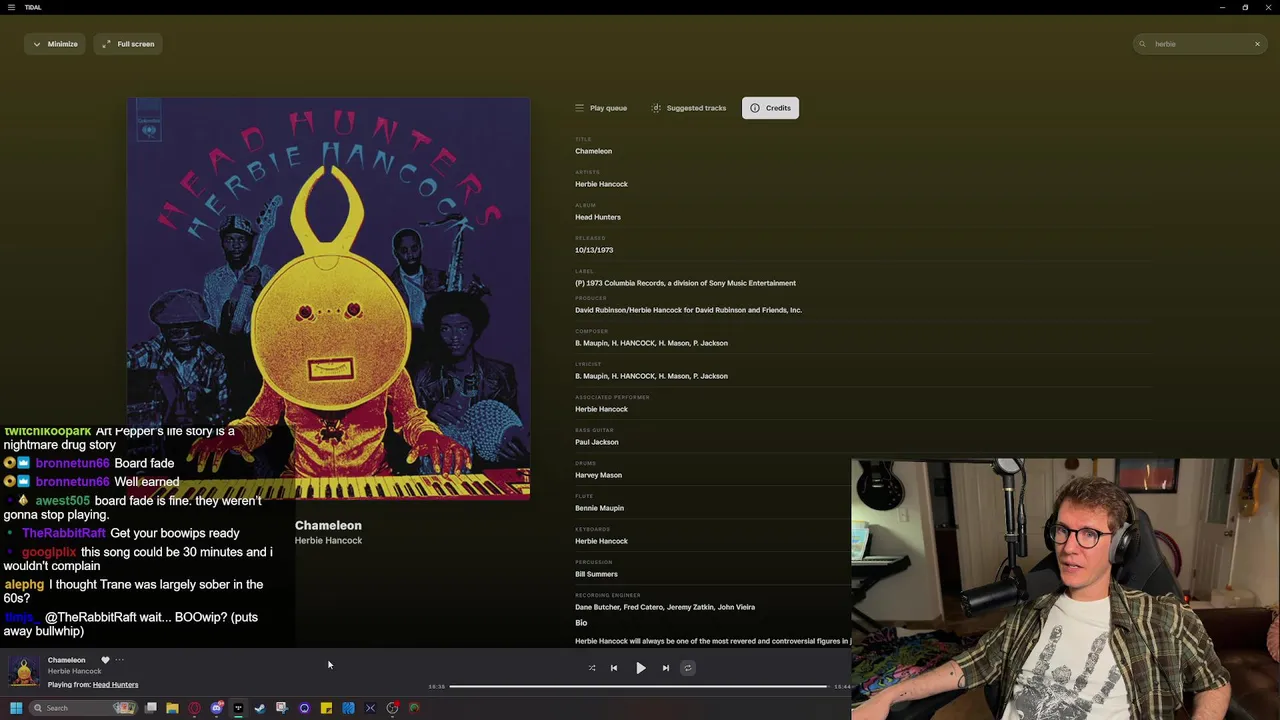Open Head Hunters playing-from link
Screen dimensions: 1280x720
coord(115,685)
